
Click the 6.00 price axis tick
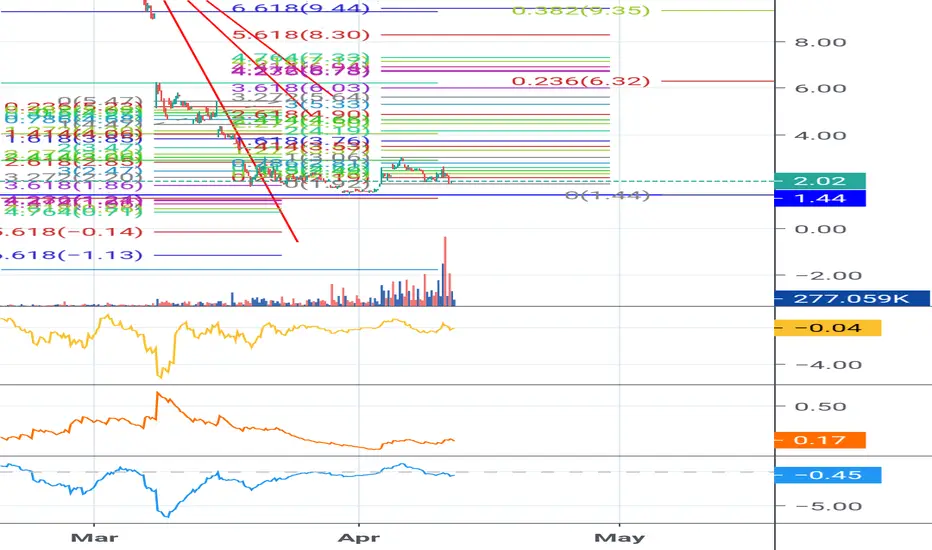coord(820,89)
